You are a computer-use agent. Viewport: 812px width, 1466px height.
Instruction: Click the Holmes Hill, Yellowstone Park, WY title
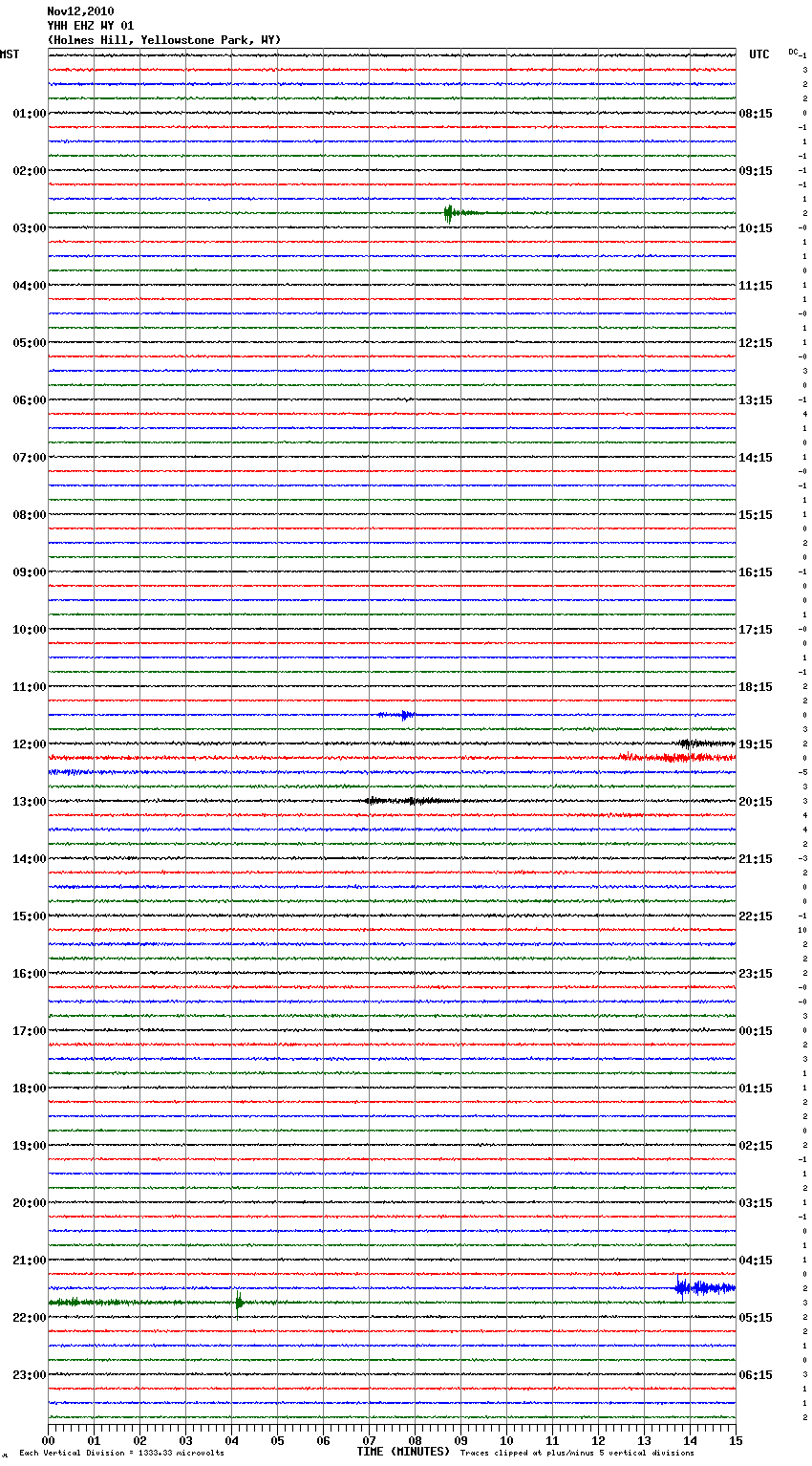[x=164, y=40]
